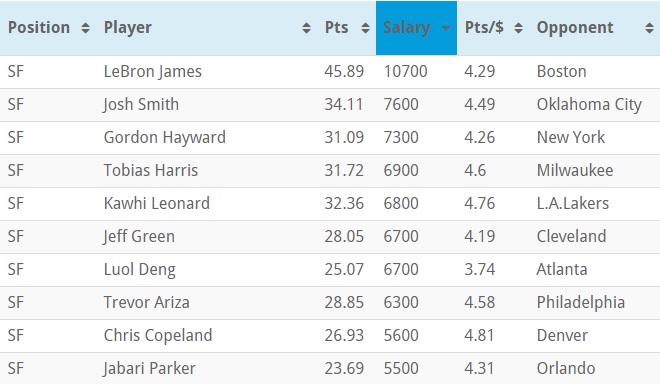Click the Pts/$ column sort arrows
660x384 pixels.
(x=519, y=28)
